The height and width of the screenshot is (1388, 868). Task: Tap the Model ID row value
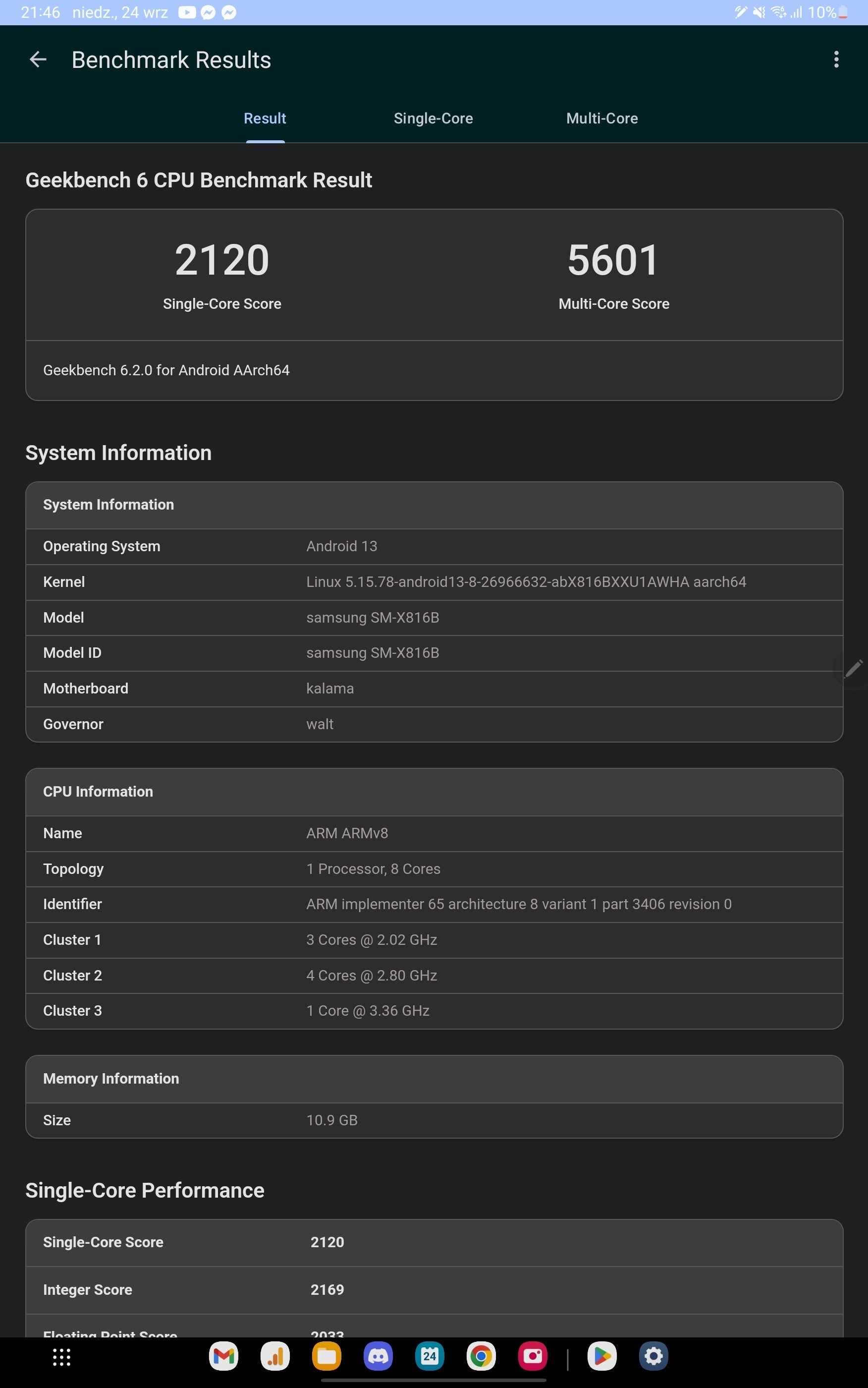tap(373, 653)
